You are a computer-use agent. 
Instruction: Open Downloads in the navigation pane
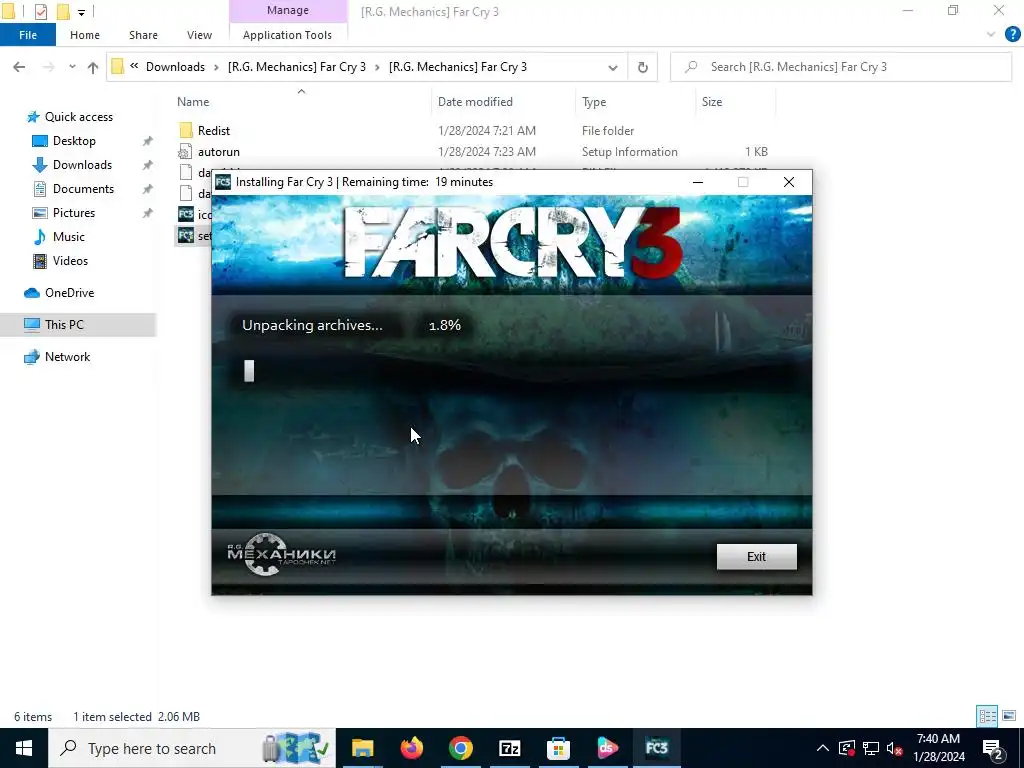coord(82,165)
